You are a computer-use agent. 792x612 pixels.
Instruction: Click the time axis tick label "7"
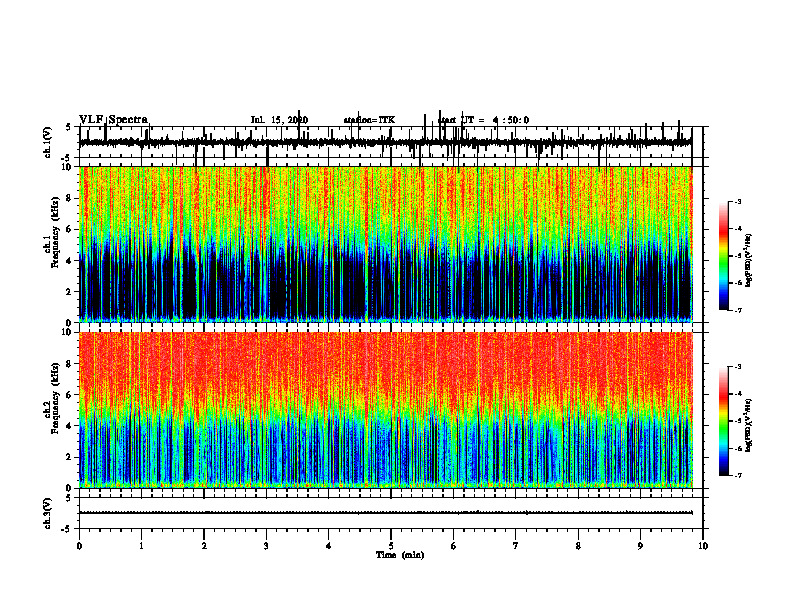click(x=516, y=546)
